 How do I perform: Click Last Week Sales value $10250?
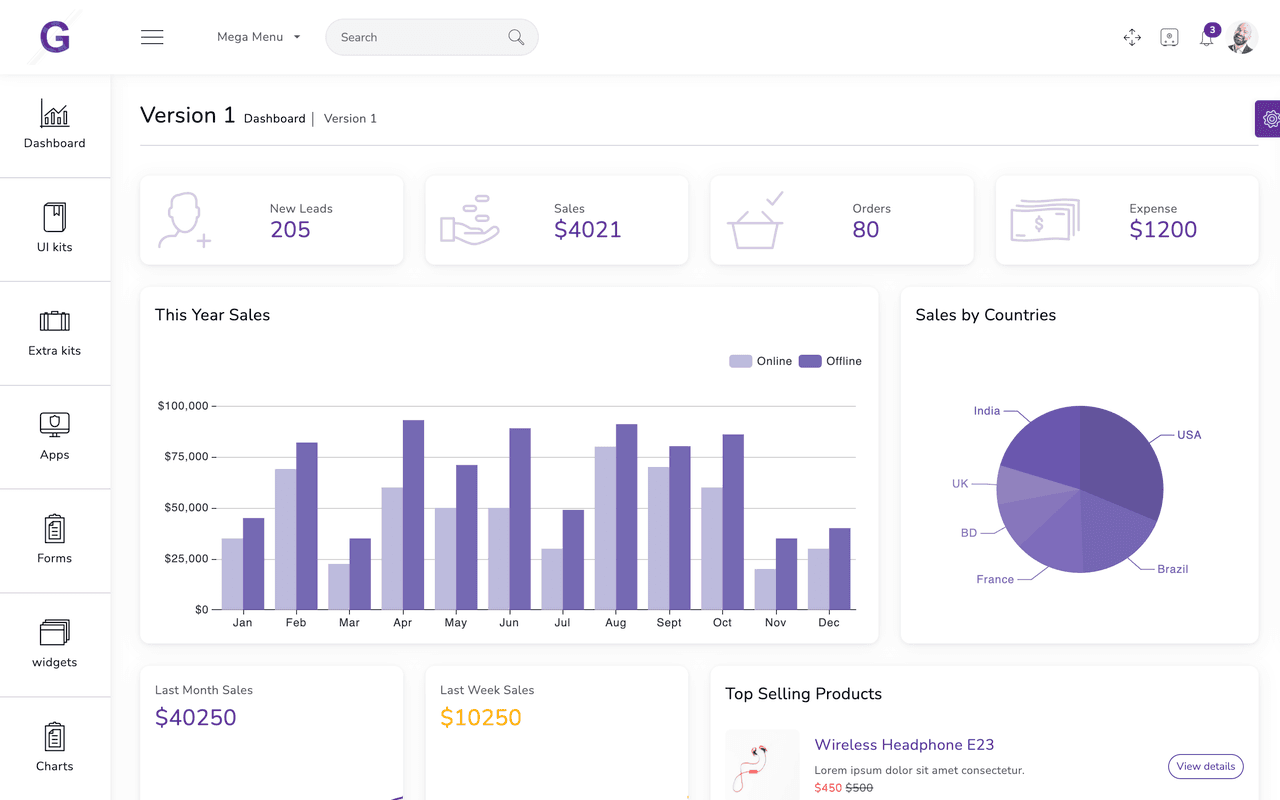pyautogui.click(x=481, y=717)
